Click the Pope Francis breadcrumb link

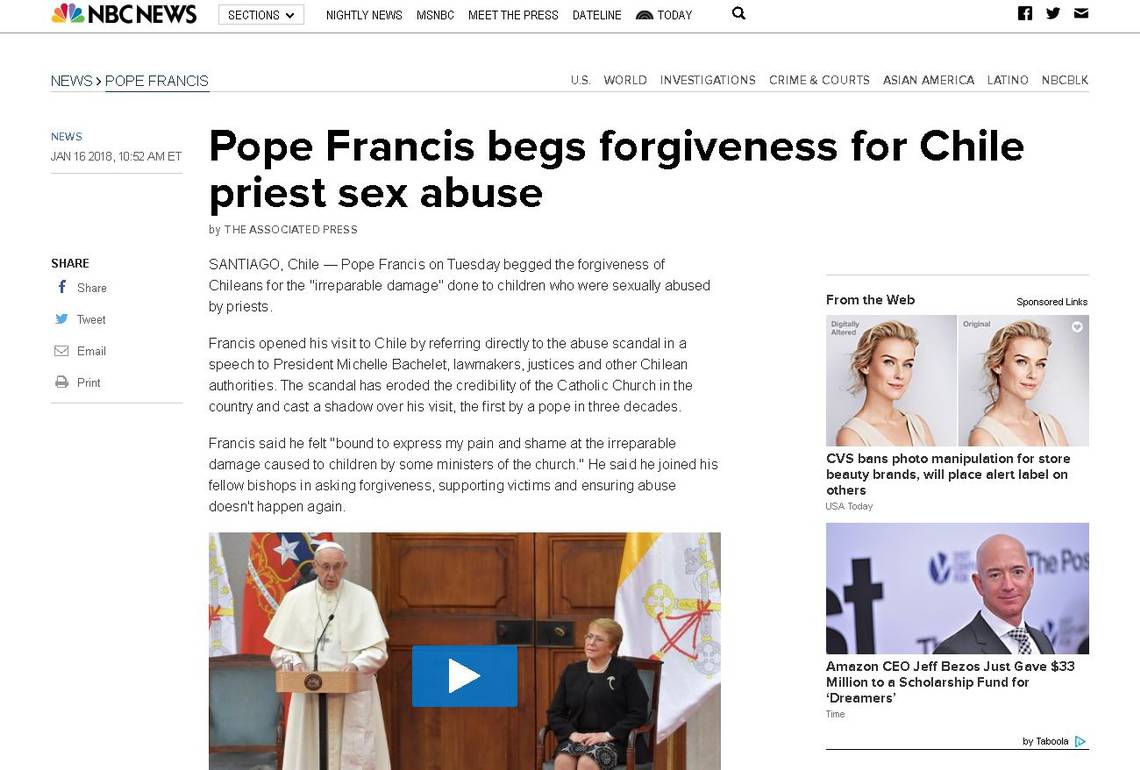point(156,81)
